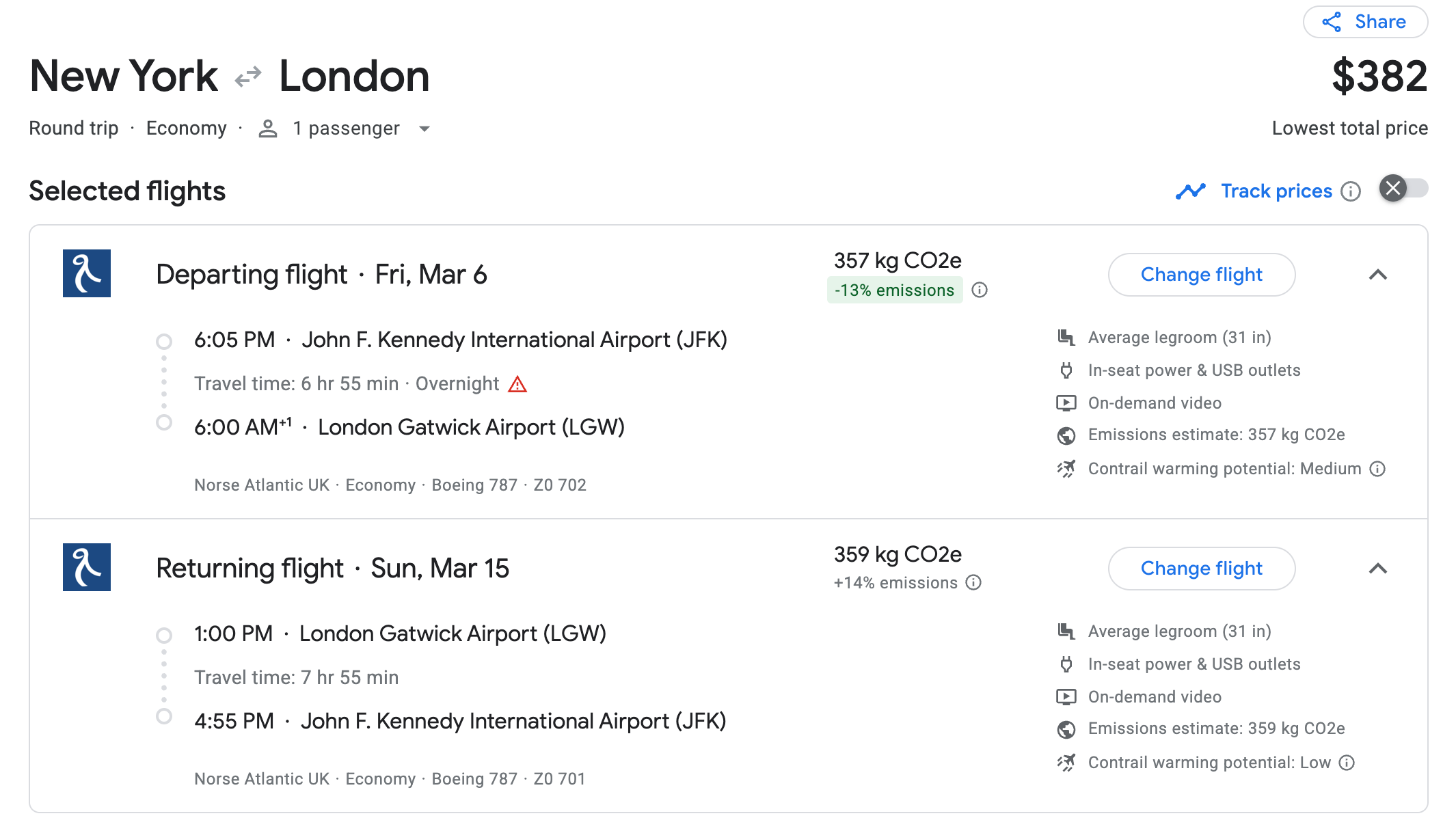This screenshot has height=831, width=1456.
Task: Change the departing flight
Action: click(1202, 275)
